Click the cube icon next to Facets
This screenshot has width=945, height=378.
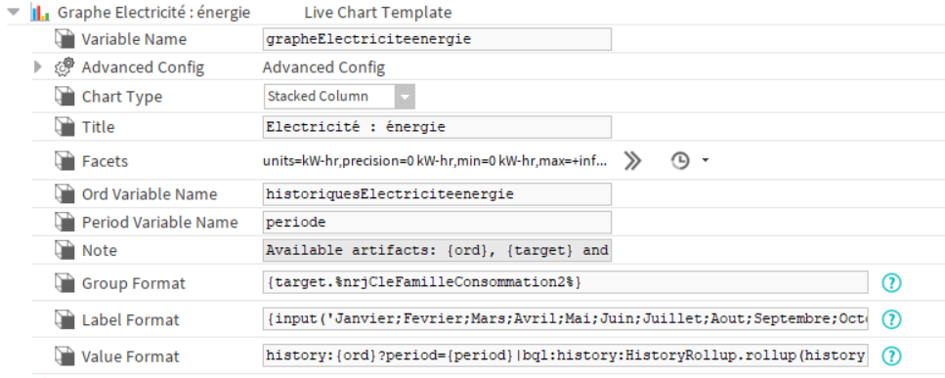pyautogui.click(x=64, y=161)
